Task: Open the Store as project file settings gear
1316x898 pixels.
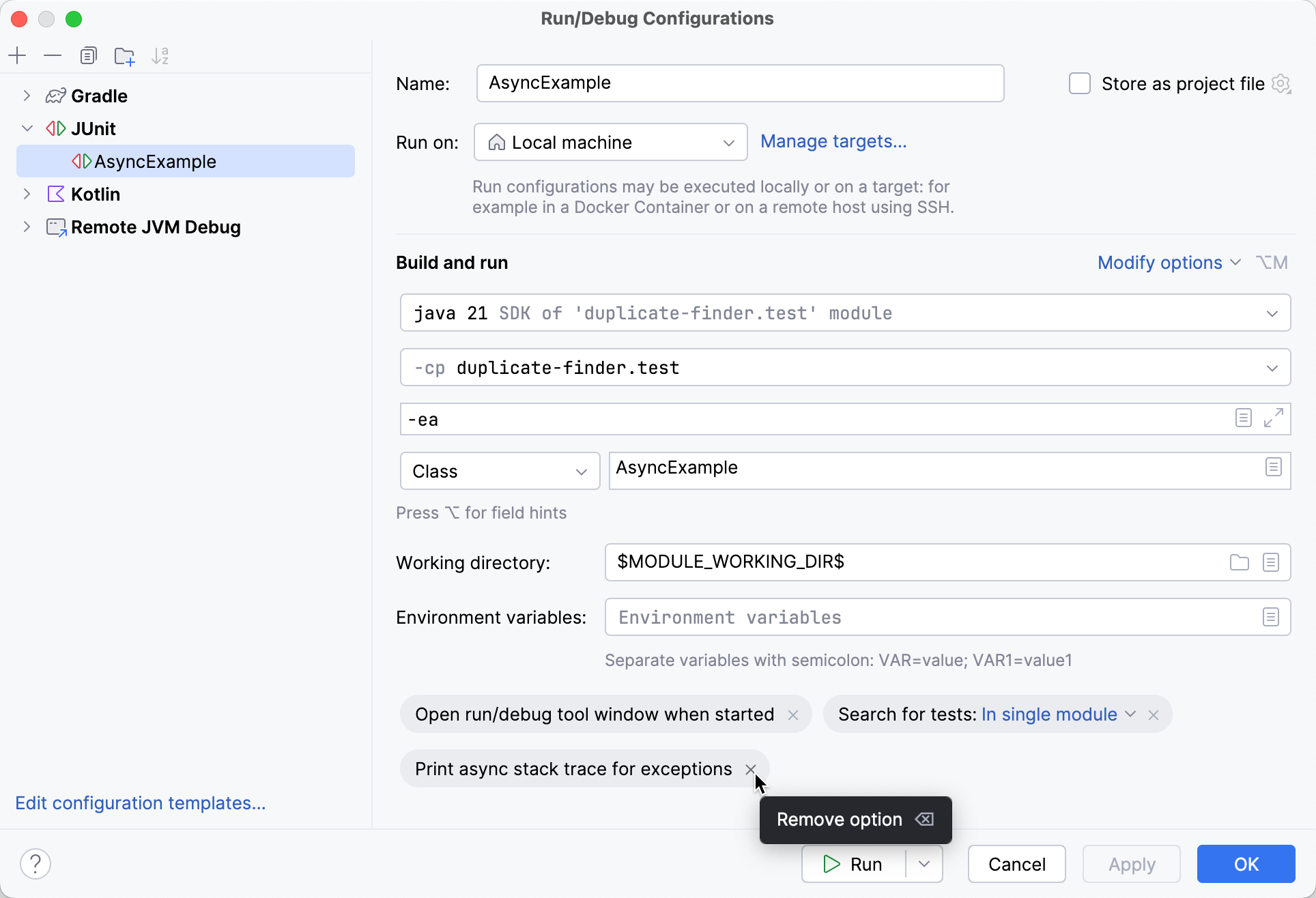Action: (1282, 83)
